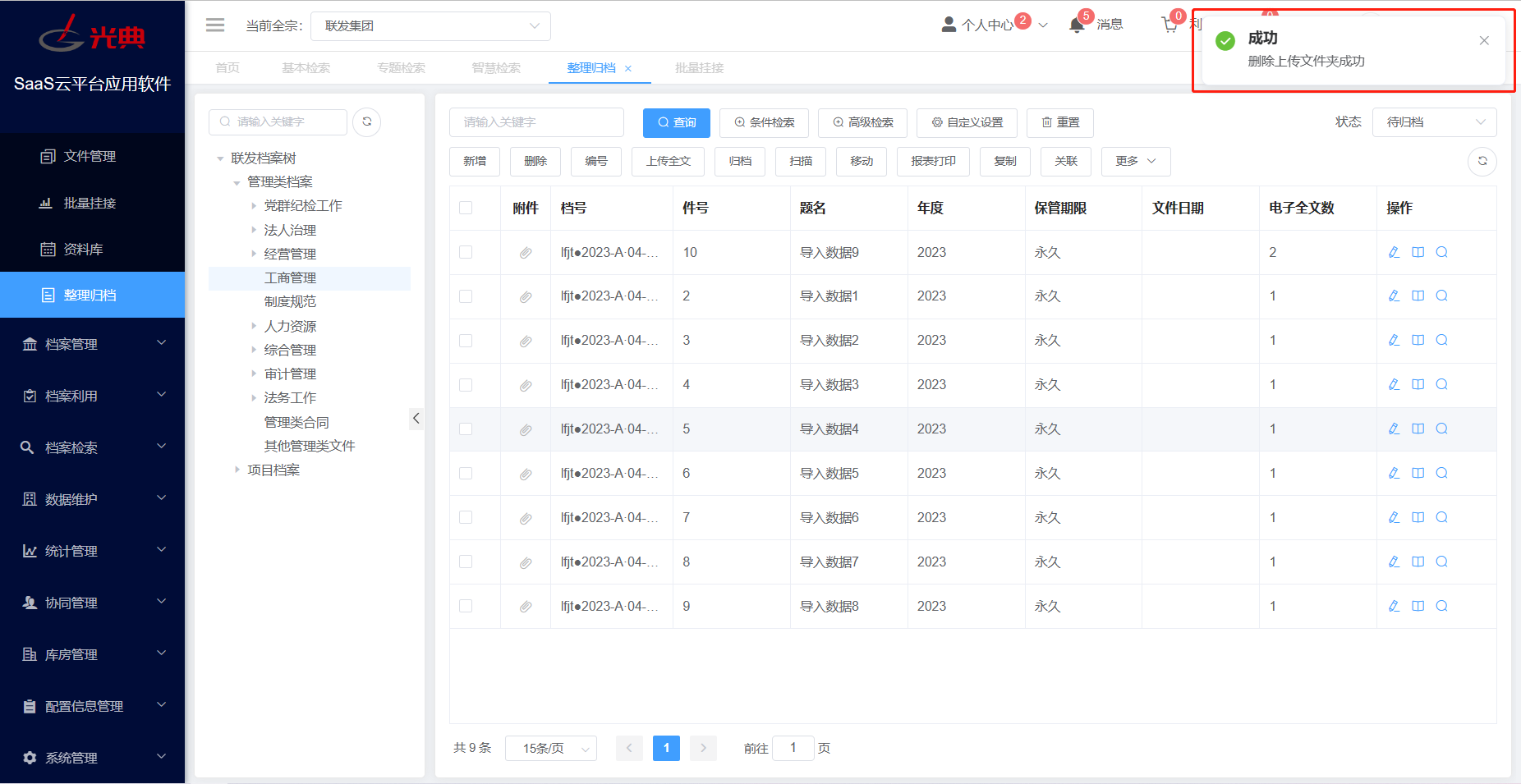Image resolution: width=1521 pixels, height=784 pixels.
Task: Click the 高级检索 button
Action: 862,122
